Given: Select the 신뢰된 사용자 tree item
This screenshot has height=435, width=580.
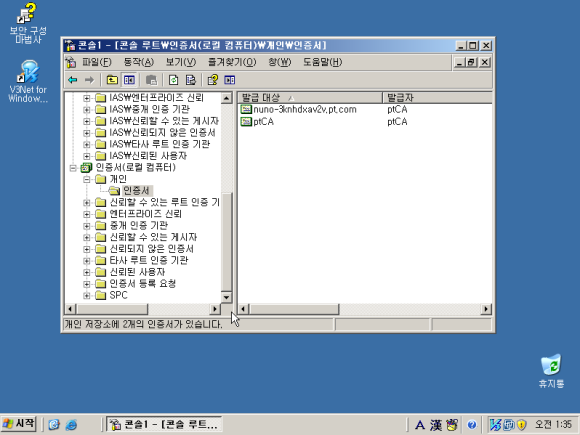Looking at the screenshot, I should click(x=137, y=272).
